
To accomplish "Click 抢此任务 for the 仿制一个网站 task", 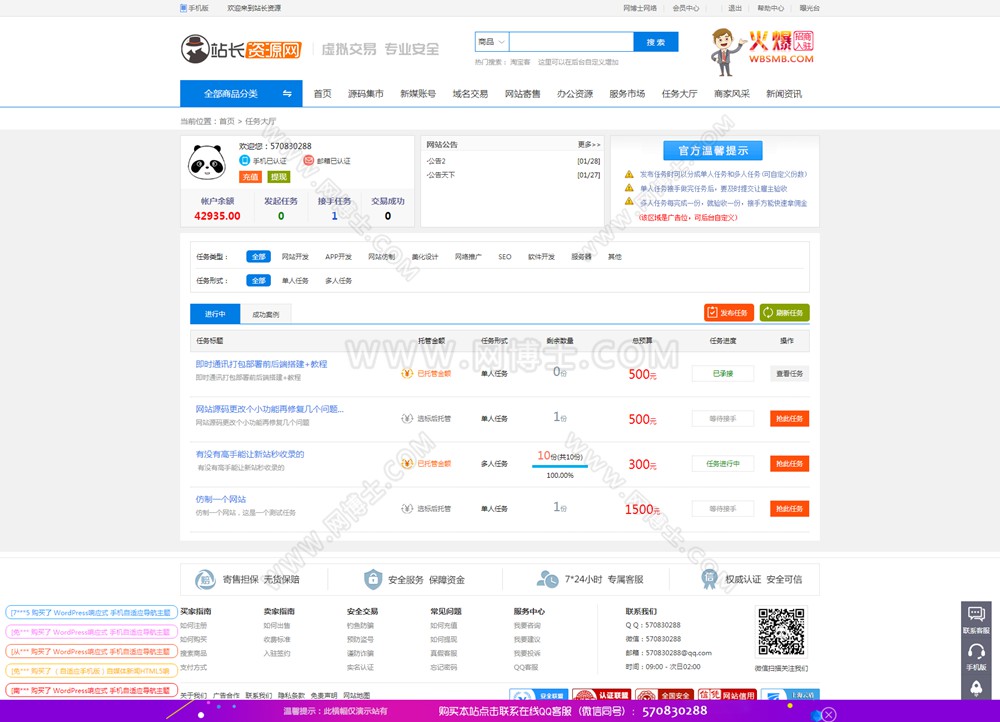I will (790, 508).
